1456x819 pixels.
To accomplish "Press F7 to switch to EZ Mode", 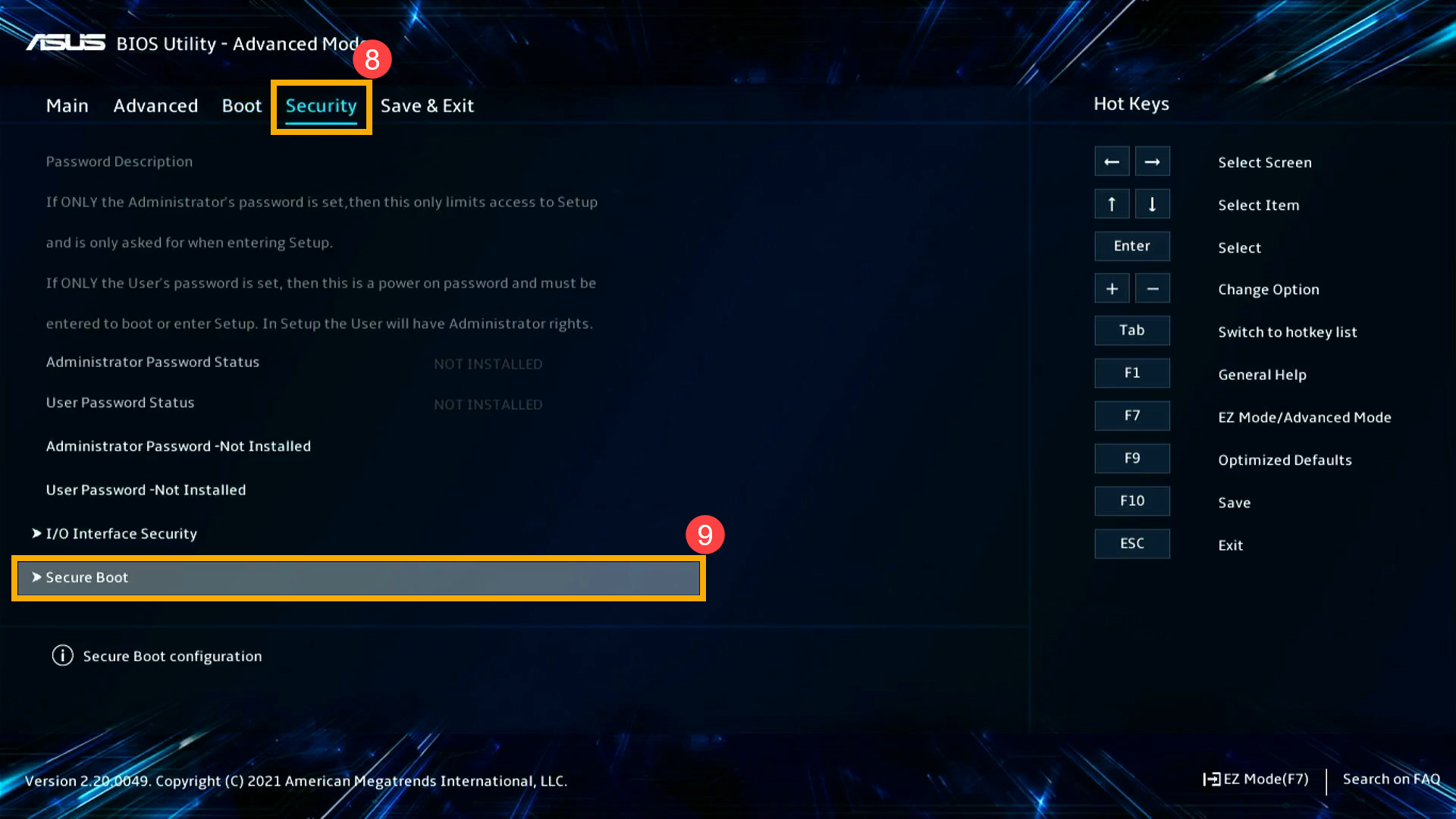I will pos(1131,415).
